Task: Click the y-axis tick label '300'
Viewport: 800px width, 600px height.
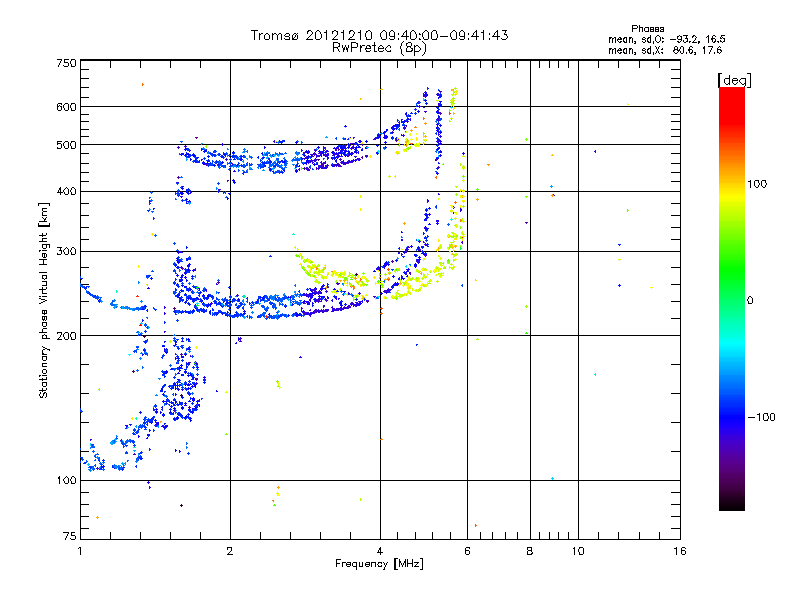Action: coord(66,251)
